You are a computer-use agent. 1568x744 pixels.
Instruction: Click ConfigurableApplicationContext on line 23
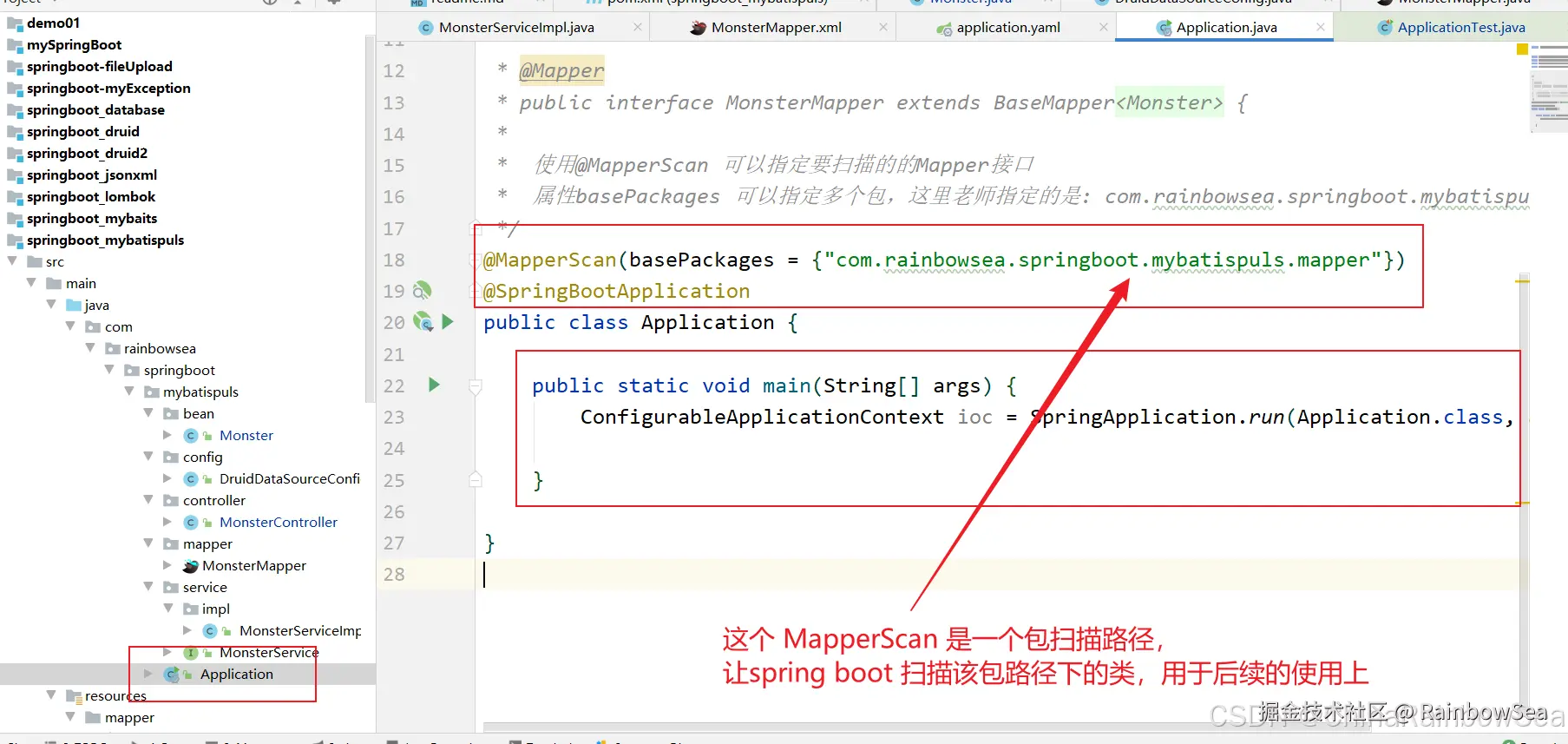click(762, 417)
